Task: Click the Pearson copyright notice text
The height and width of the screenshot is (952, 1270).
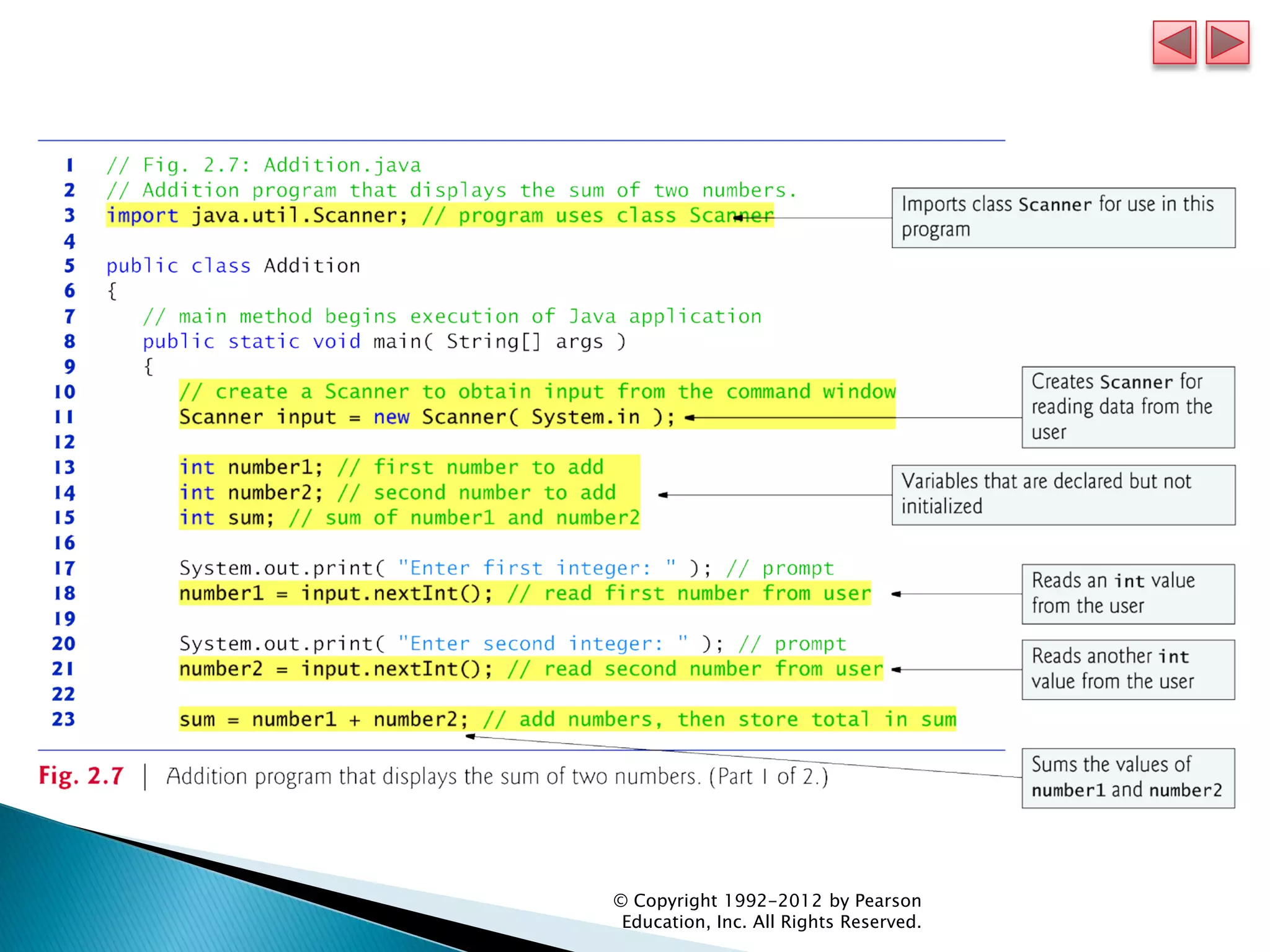Action: (x=769, y=911)
